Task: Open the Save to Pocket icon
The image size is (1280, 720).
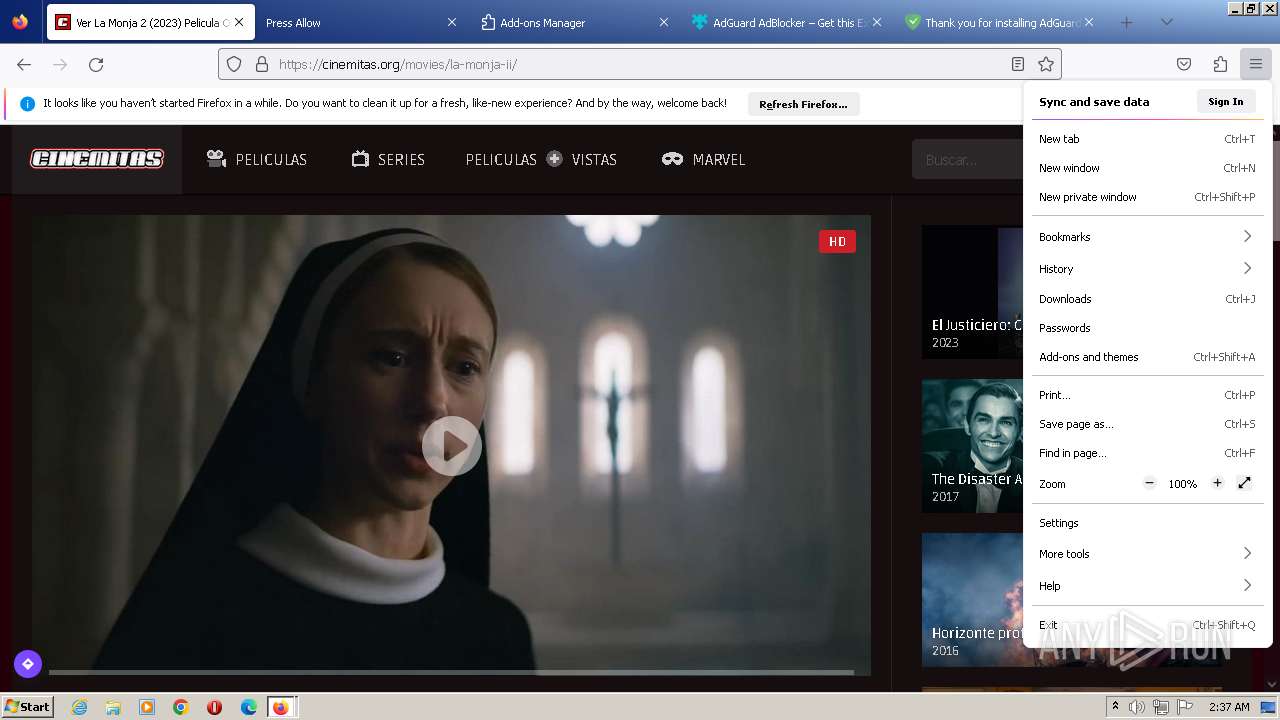Action: (x=1184, y=64)
